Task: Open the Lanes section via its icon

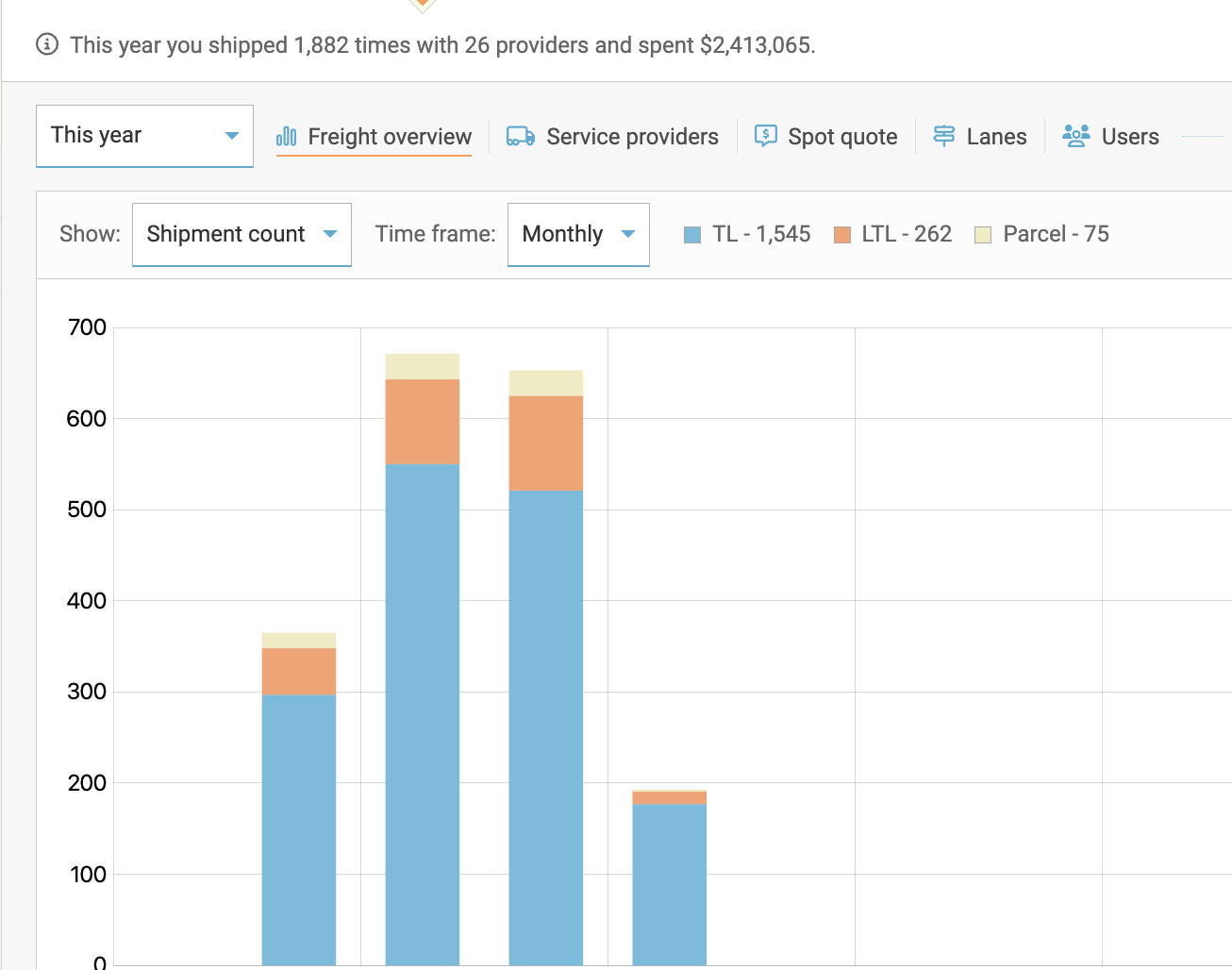Action: tap(943, 135)
